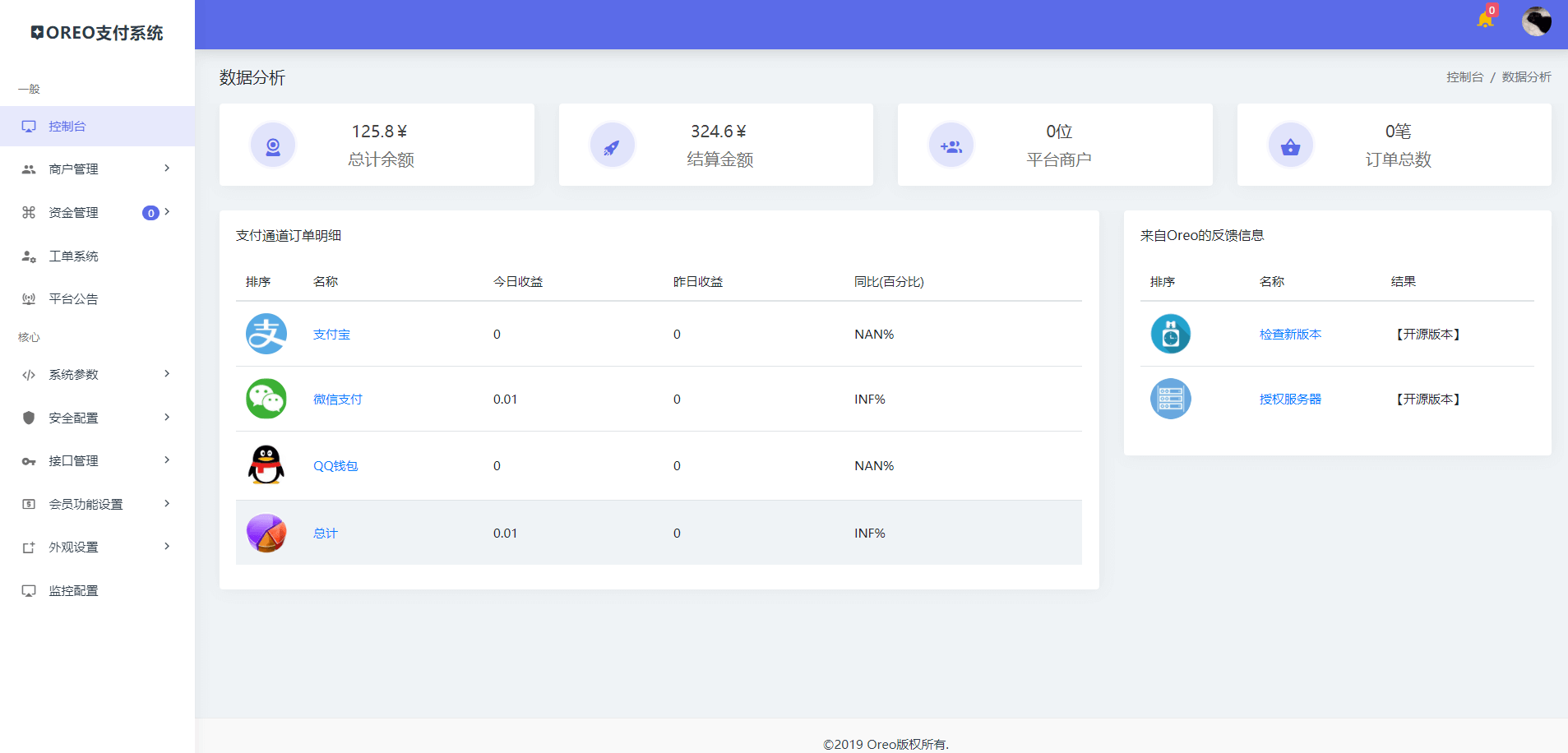Image resolution: width=1568 pixels, height=753 pixels.
Task: Click the check new version clock icon
Action: pos(1170,334)
